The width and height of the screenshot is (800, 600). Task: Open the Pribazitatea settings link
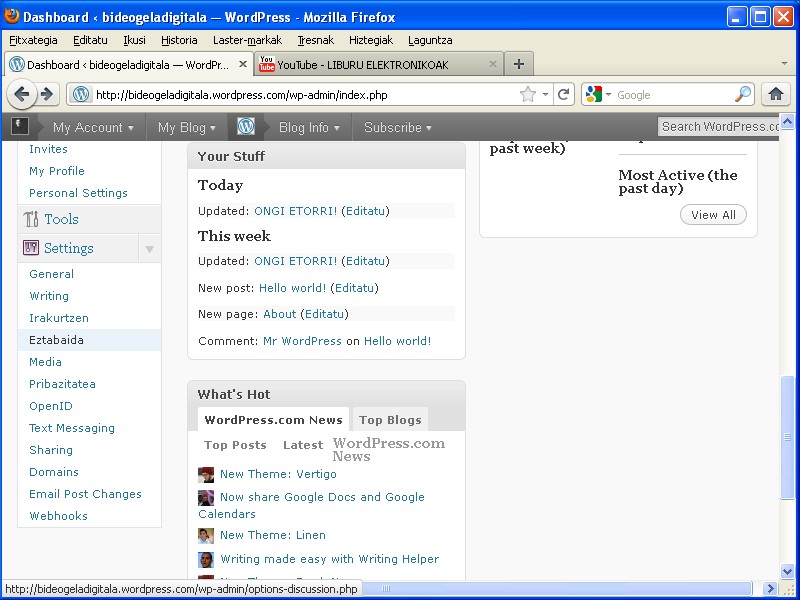tap(62, 384)
